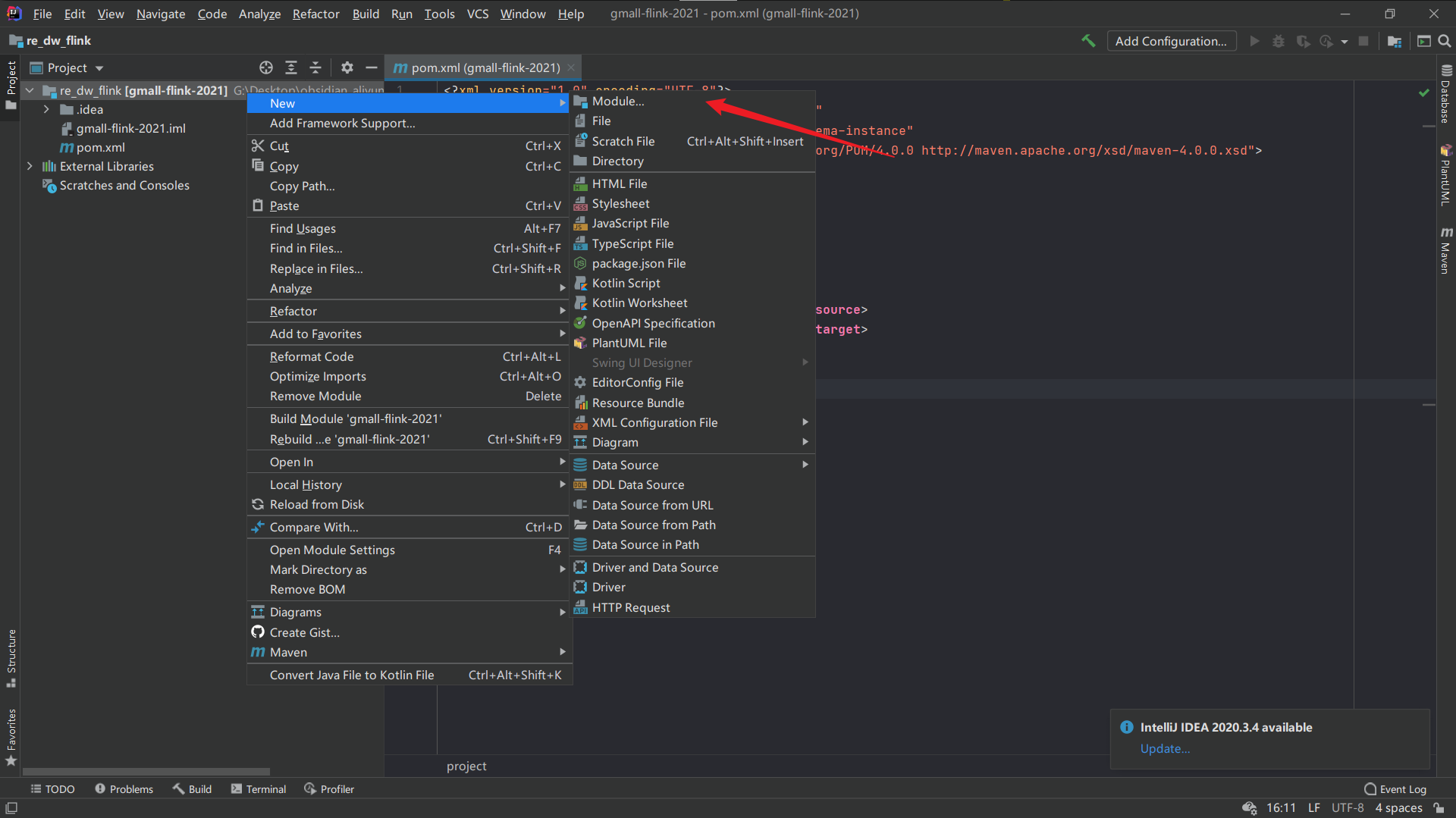Select Open Module Settings
1456x818 pixels.
point(409,550)
